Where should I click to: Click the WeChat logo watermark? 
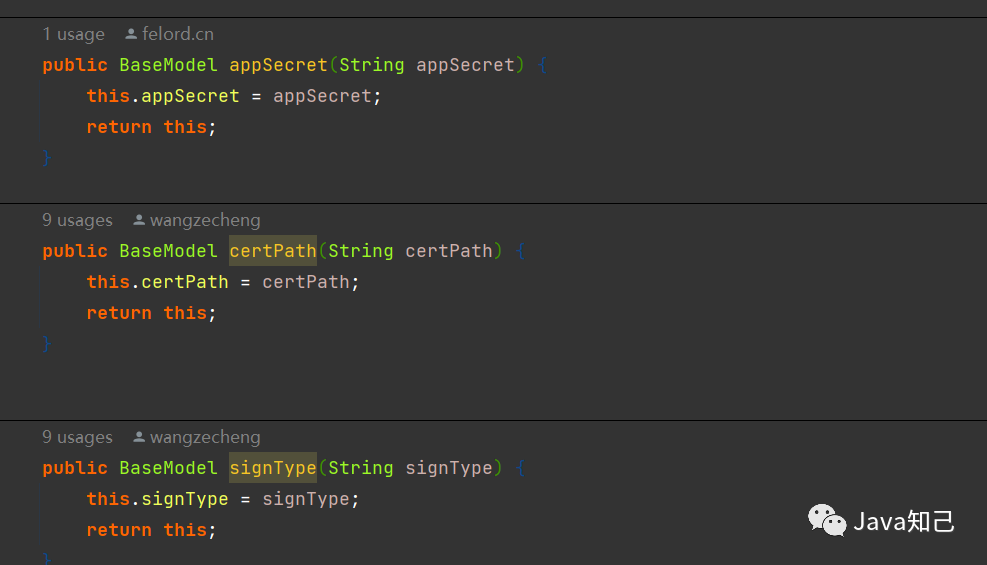827,520
